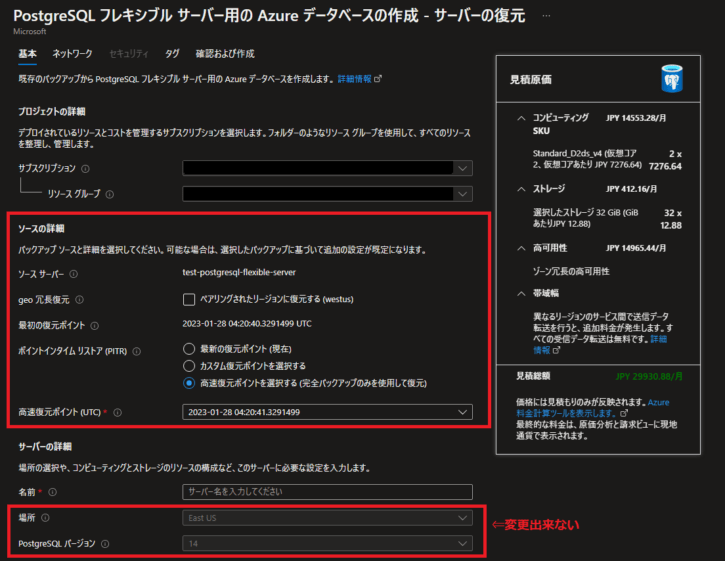The image size is (725, 561).
Task: Click the 名前 server name input field
Action: pos(327,492)
